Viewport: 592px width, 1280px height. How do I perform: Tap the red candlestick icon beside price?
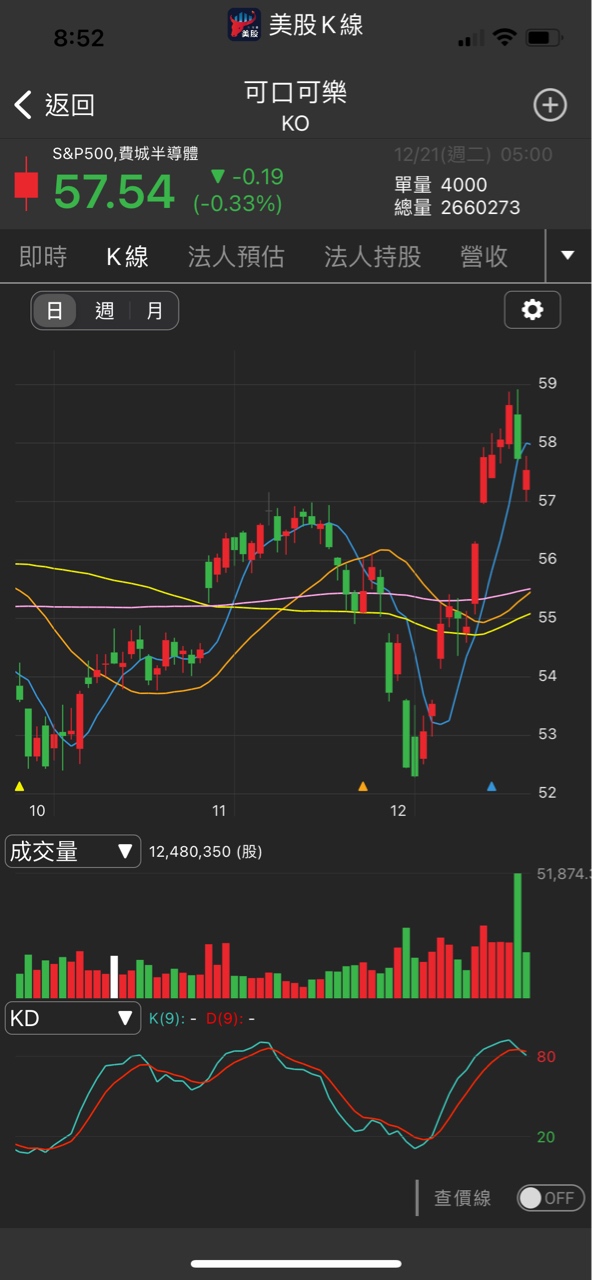(26, 184)
